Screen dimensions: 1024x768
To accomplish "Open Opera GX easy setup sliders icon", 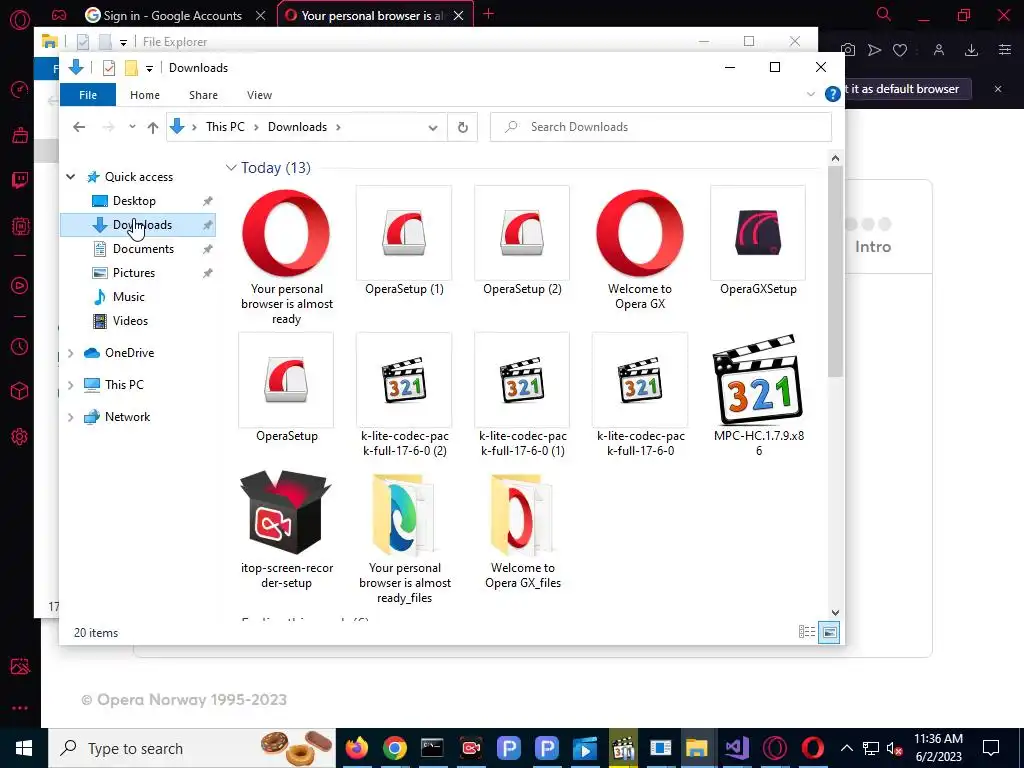I will click(x=1004, y=50).
